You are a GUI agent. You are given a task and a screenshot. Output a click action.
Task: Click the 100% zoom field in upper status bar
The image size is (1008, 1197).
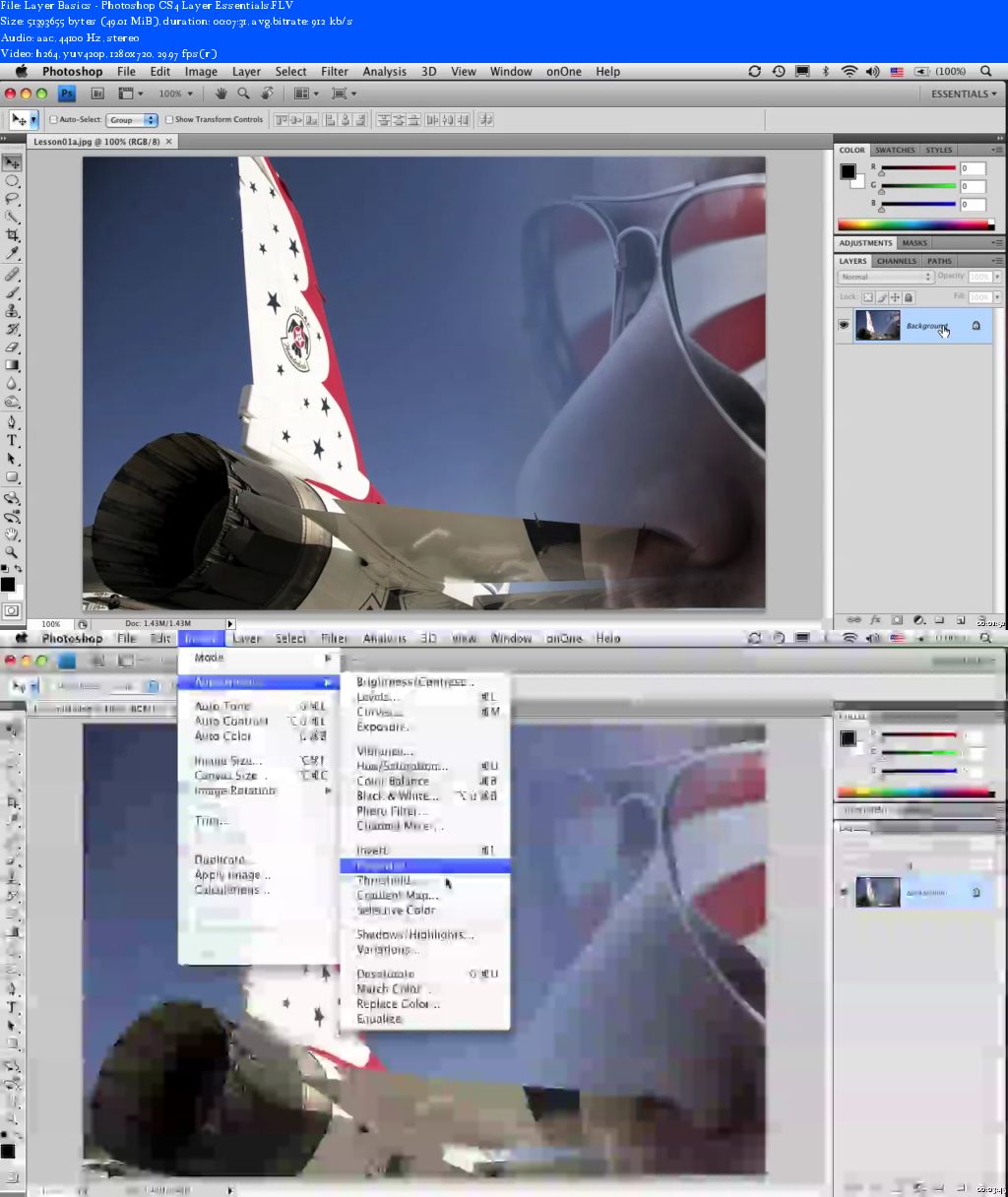click(51, 624)
